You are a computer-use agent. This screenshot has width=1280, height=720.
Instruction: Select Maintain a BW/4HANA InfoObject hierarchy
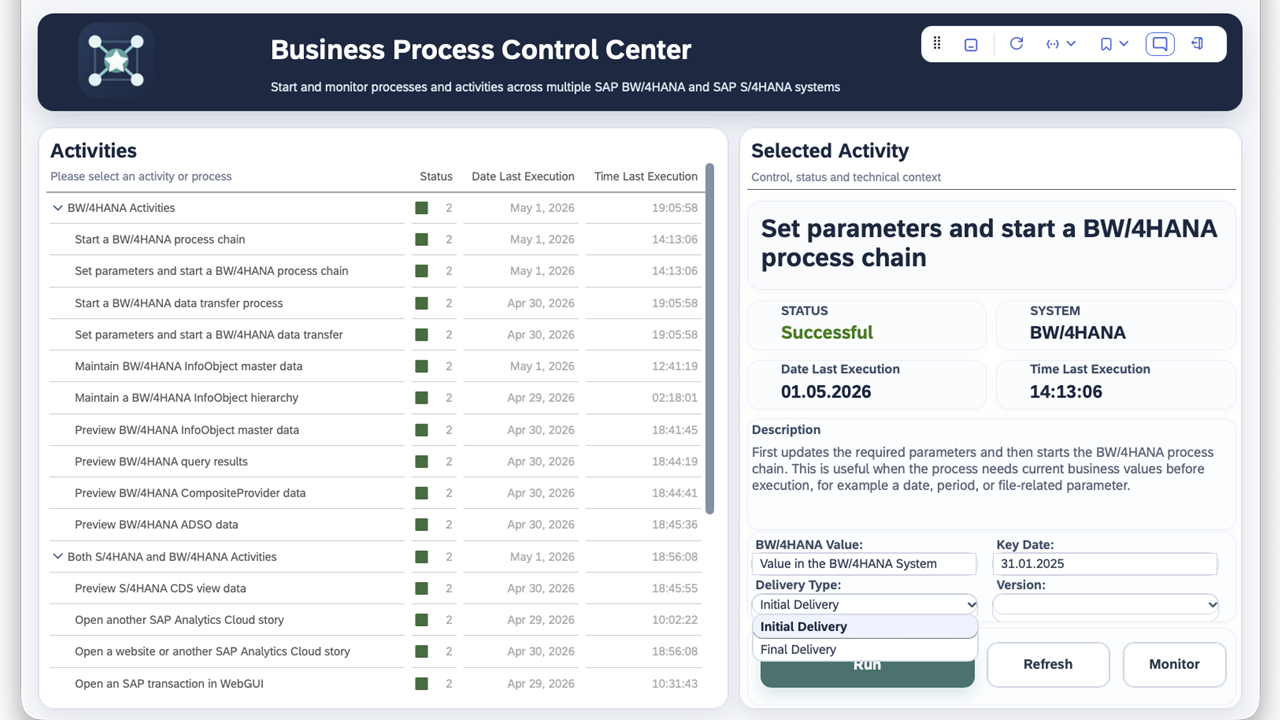click(x=187, y=398)
